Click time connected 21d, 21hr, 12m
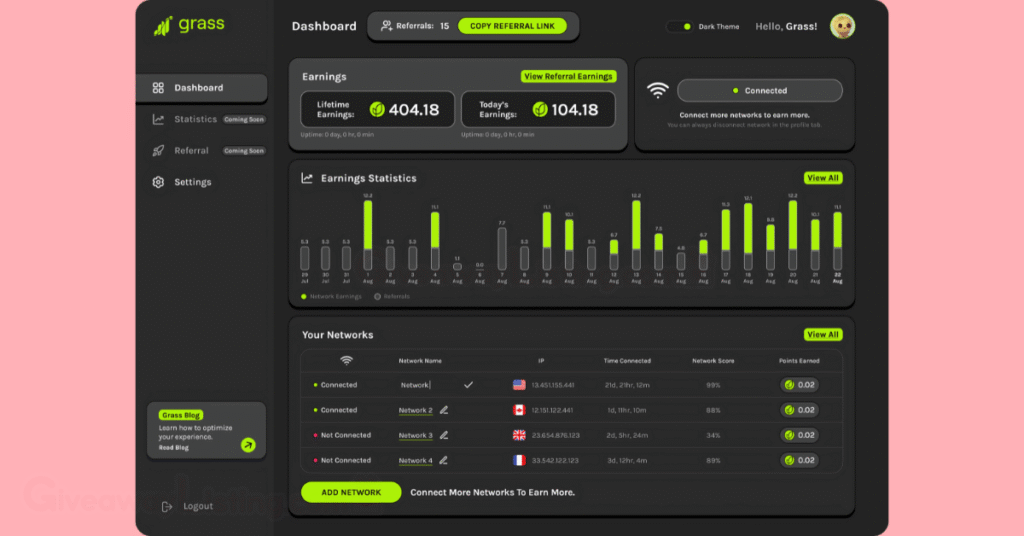1024x536 pixels. (x=627, y=385)
